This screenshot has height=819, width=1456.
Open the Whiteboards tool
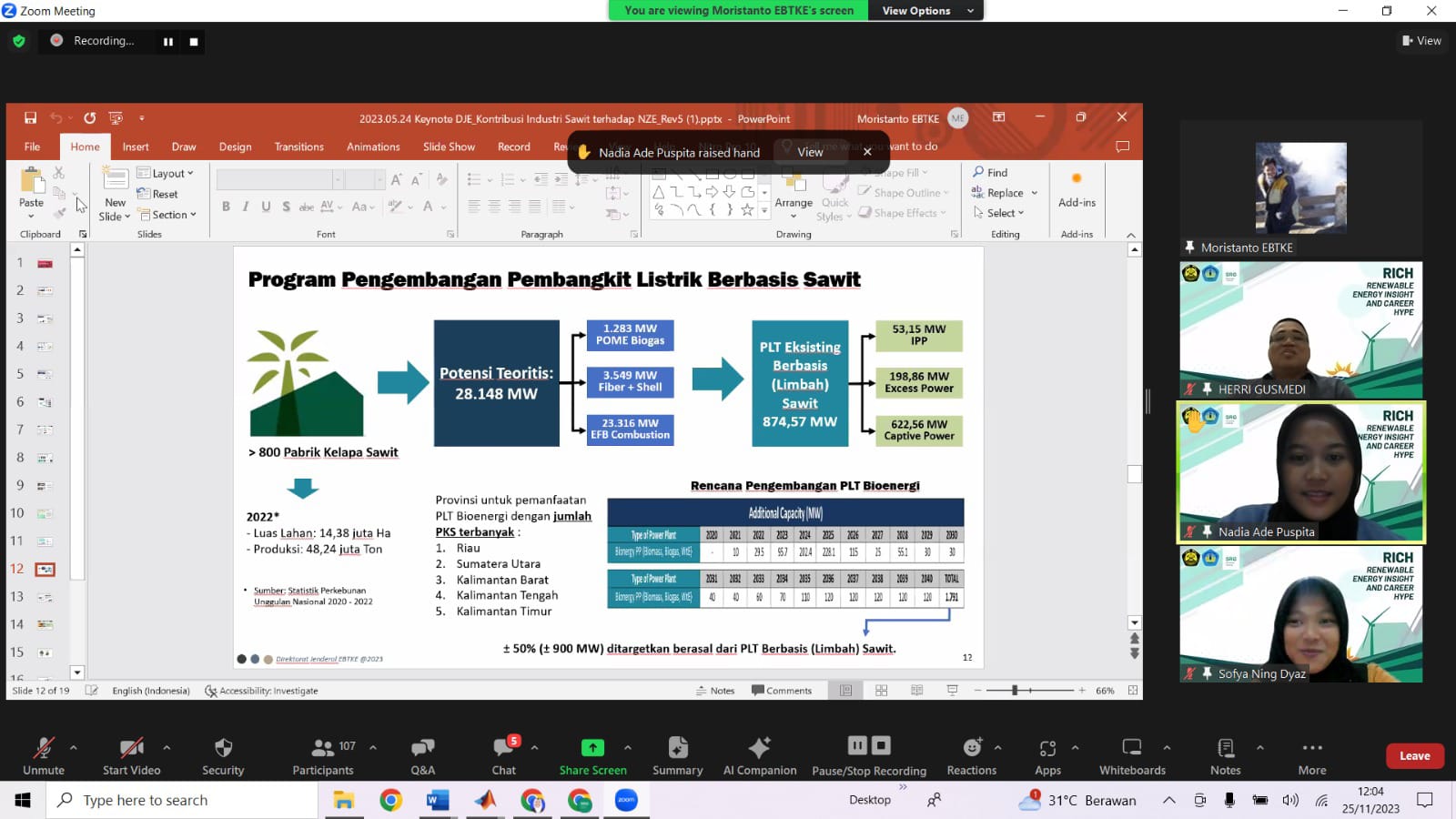point(1131,755)
